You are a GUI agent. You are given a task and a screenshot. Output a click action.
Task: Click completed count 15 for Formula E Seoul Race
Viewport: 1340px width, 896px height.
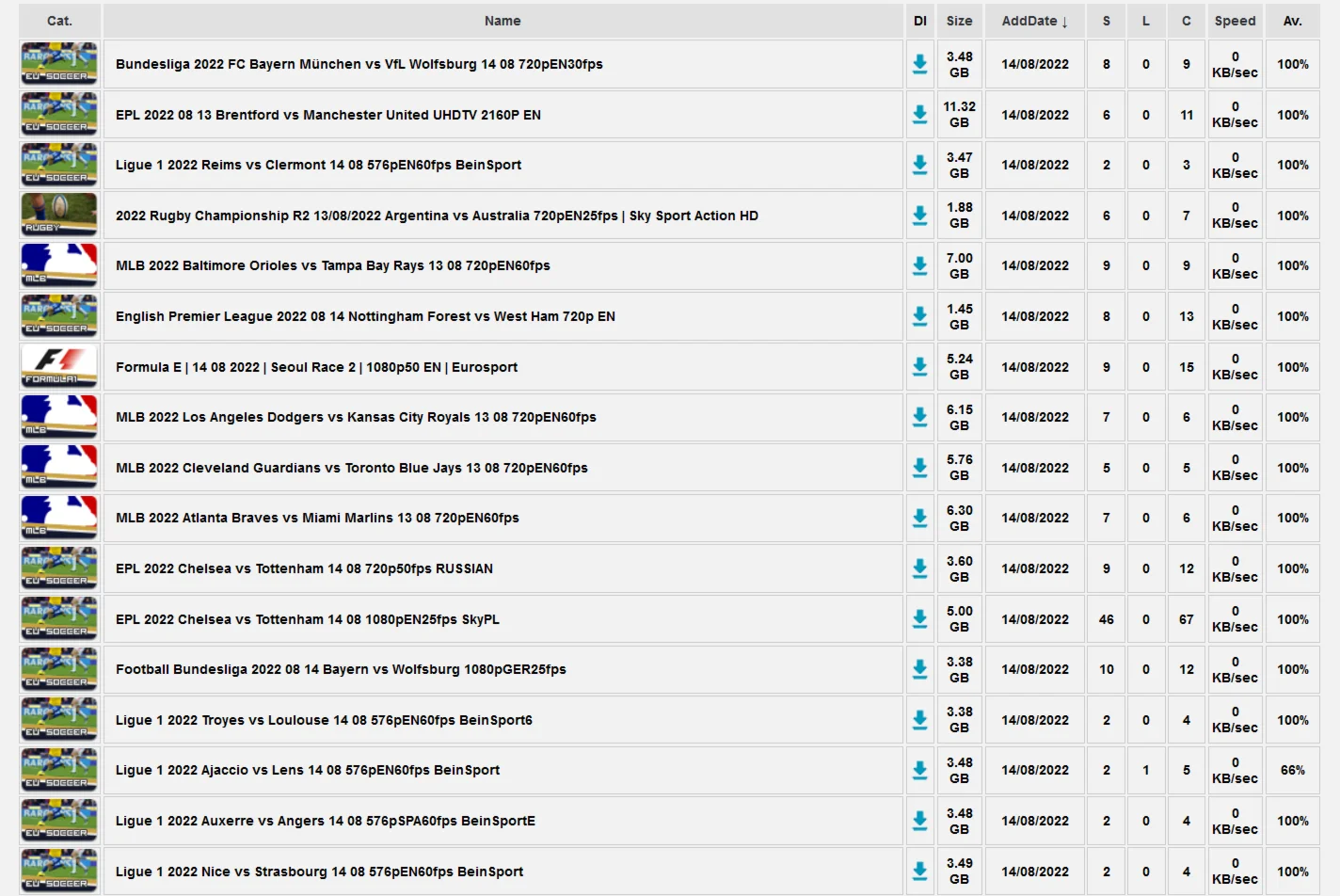[1187, 367]
